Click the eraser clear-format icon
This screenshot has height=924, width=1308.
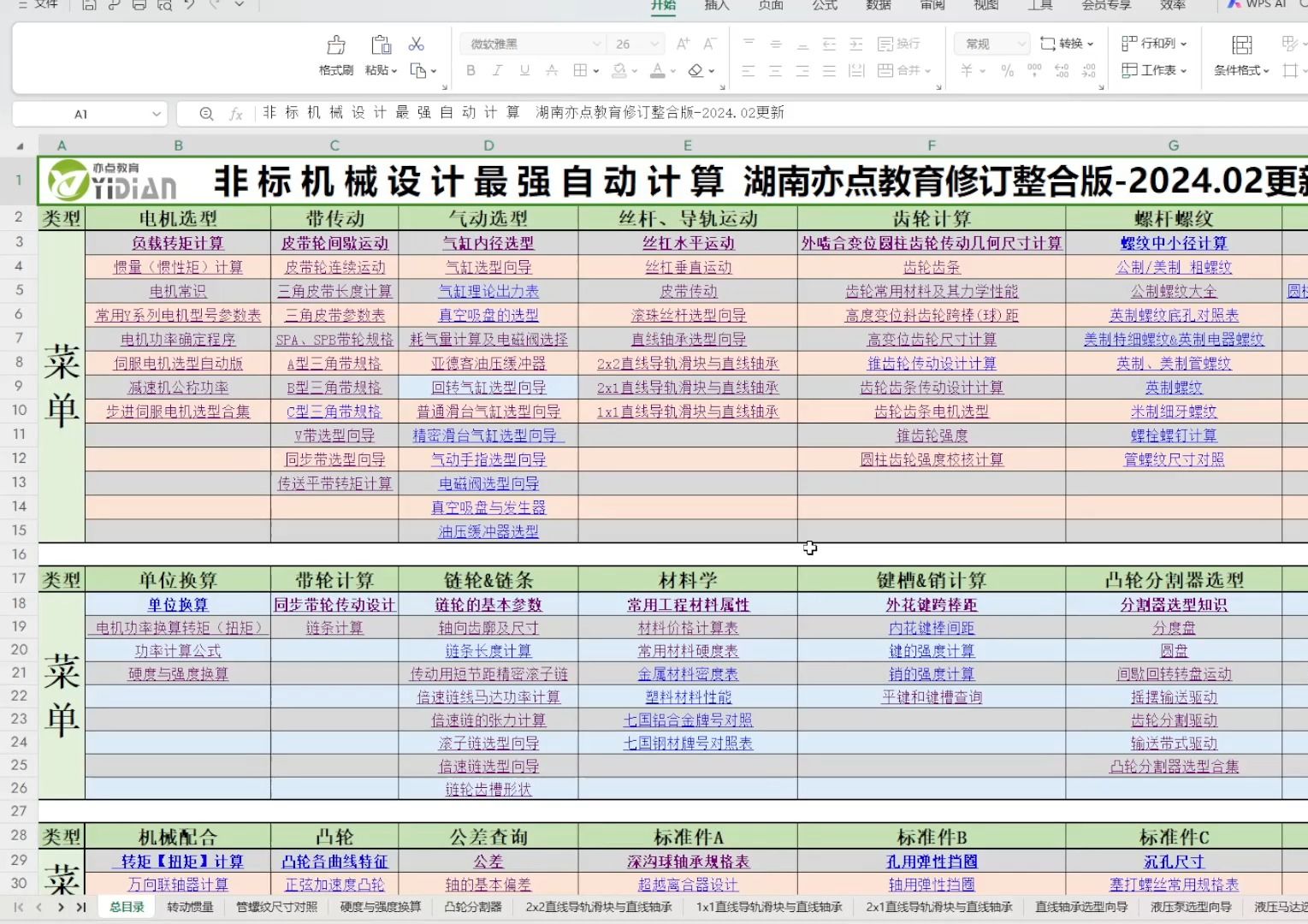tap(695, 71)
